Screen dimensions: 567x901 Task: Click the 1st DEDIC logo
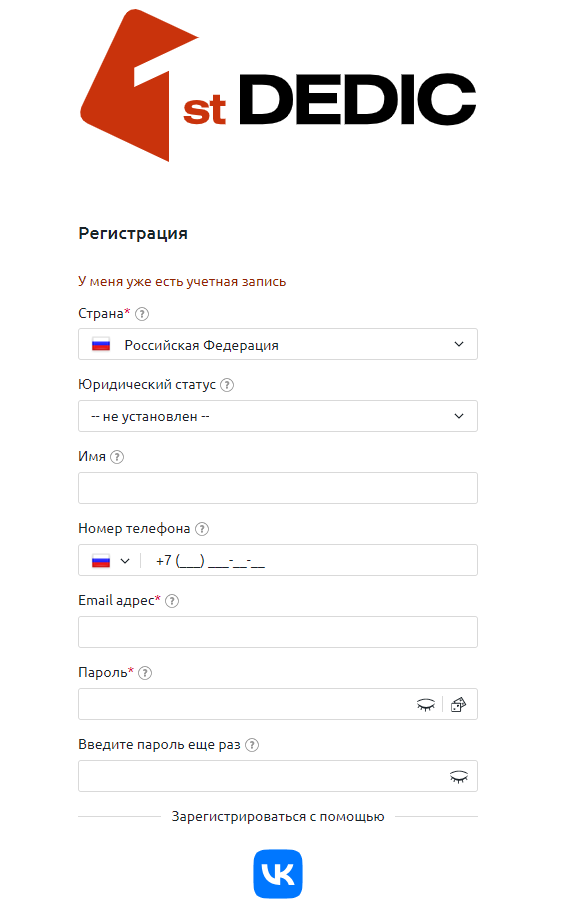277,85
